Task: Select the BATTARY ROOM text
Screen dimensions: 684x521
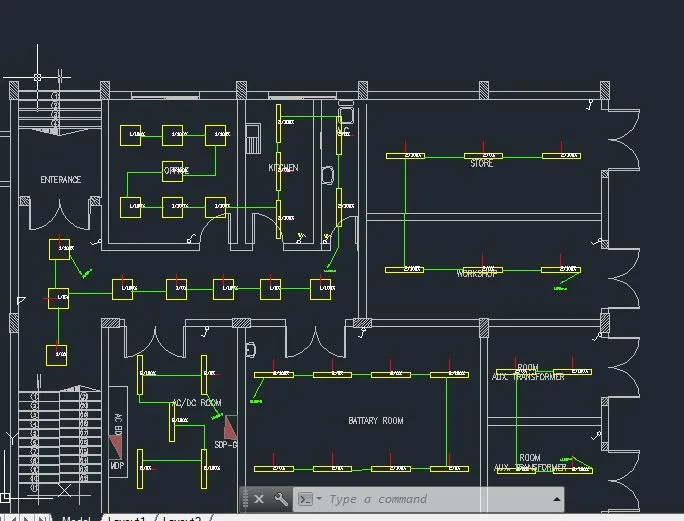Action: pyautogui.click(x=376, y=421)
